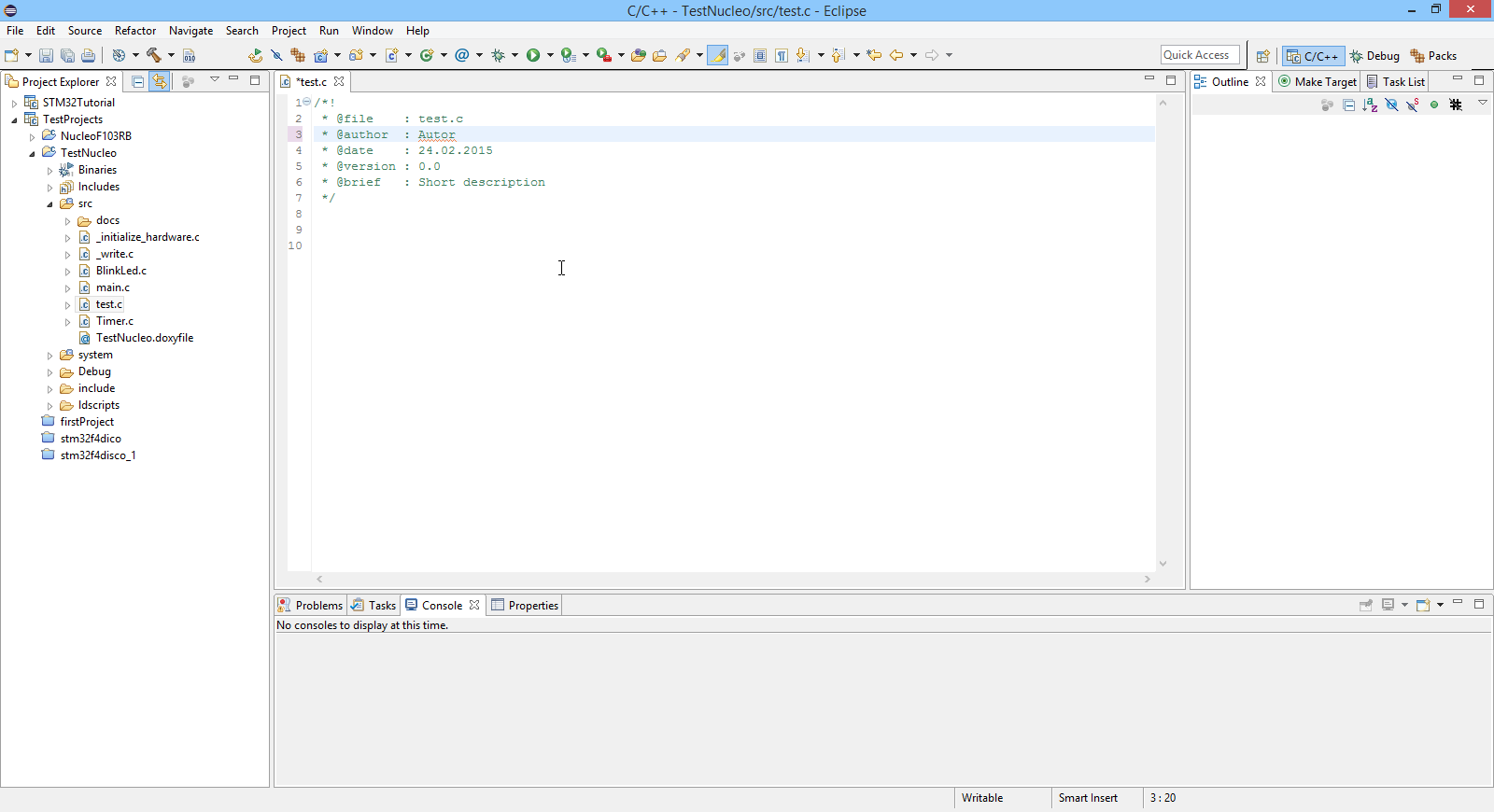Open the Task List tab
Image resolution: width=1494 pixels, height=812 pixels.
pyautogui.click(x=1396, y=82)
